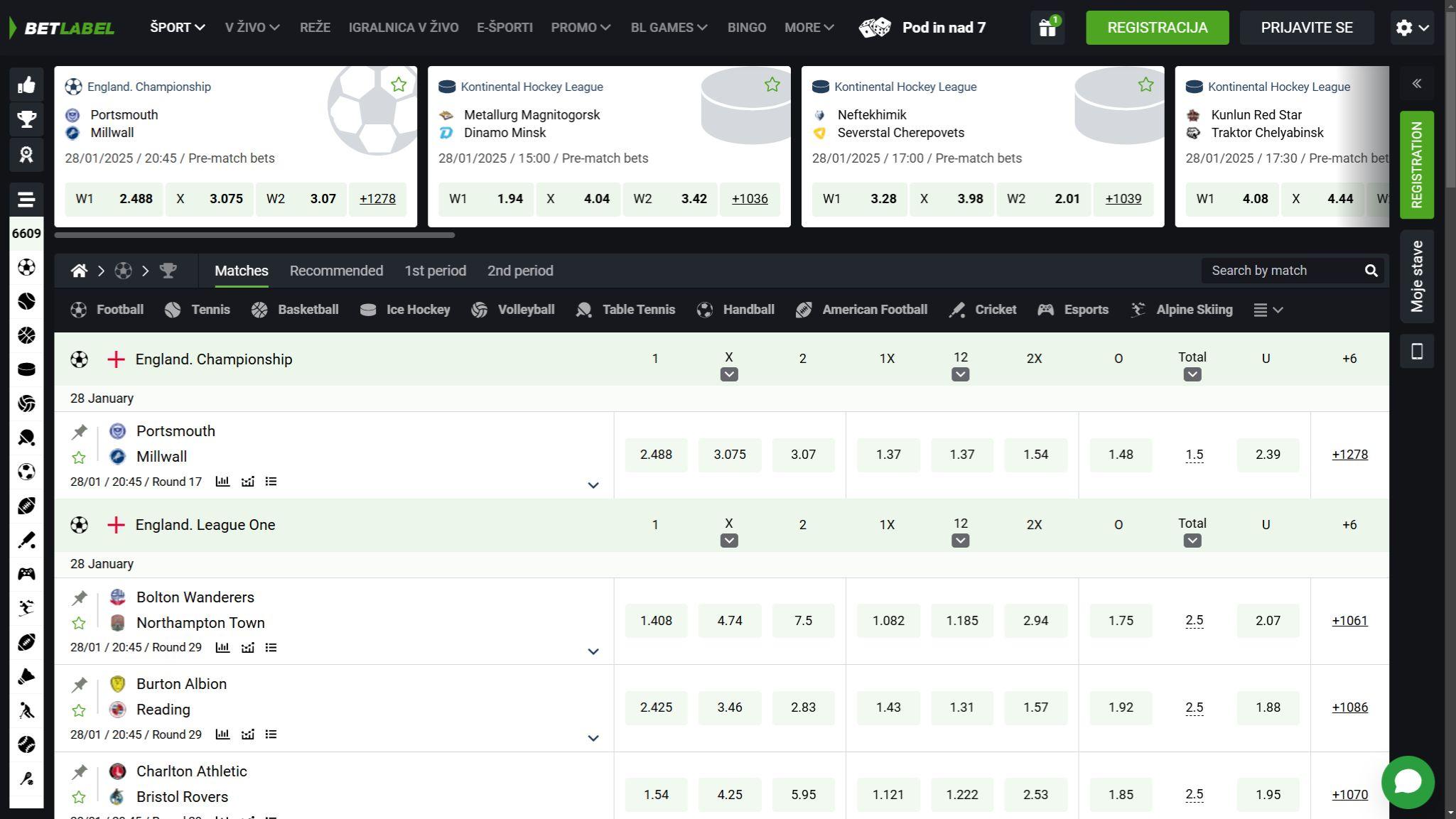Select the ice hockey puck sidebar icon
The height and width of the screenshot is (819, 1456).
(x=26, y=369)
